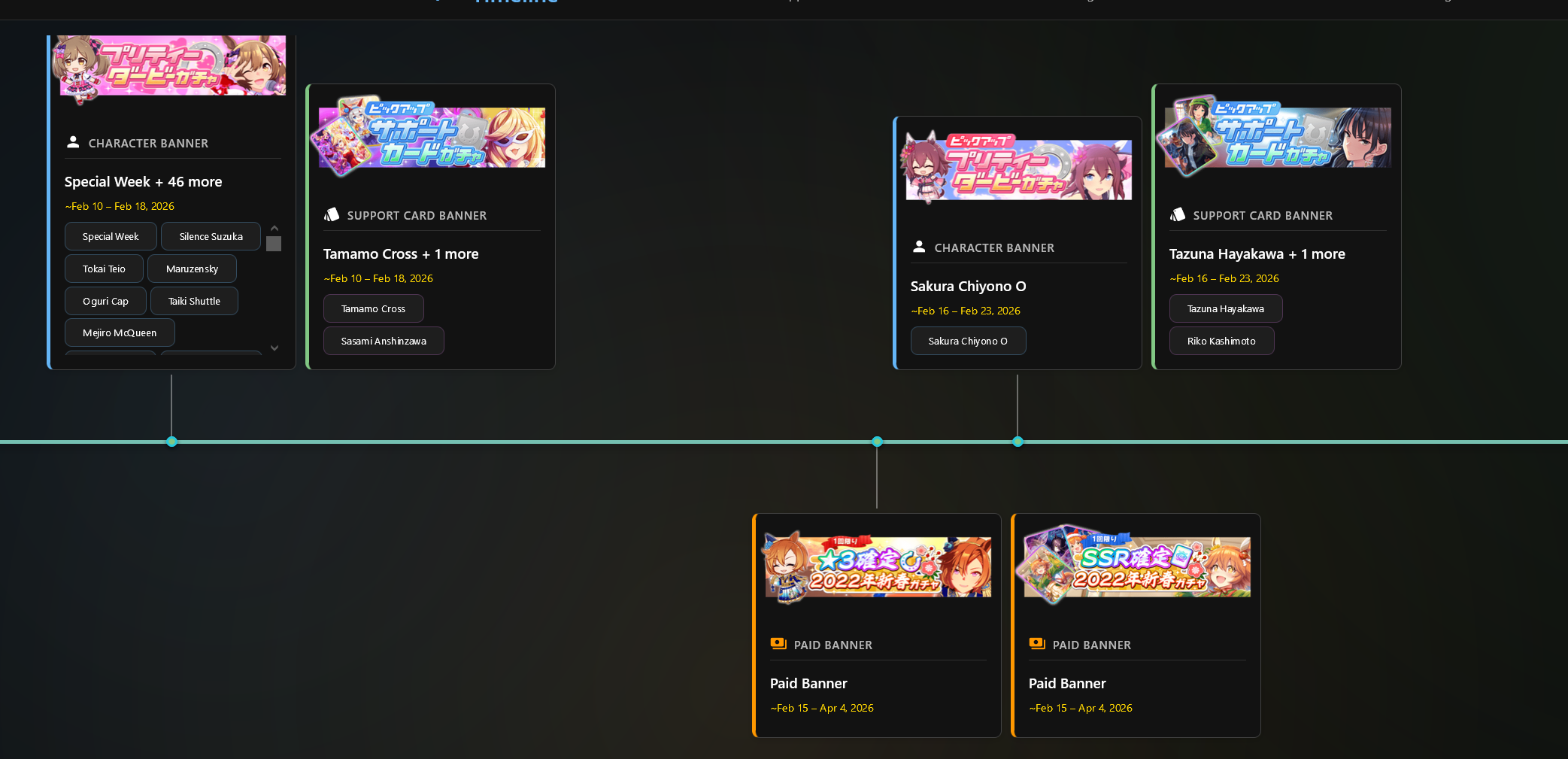Click the "Tamamo Cross + 1 more" title
This screenshot has width=1568, height=759.
click(x=401, y=254)
